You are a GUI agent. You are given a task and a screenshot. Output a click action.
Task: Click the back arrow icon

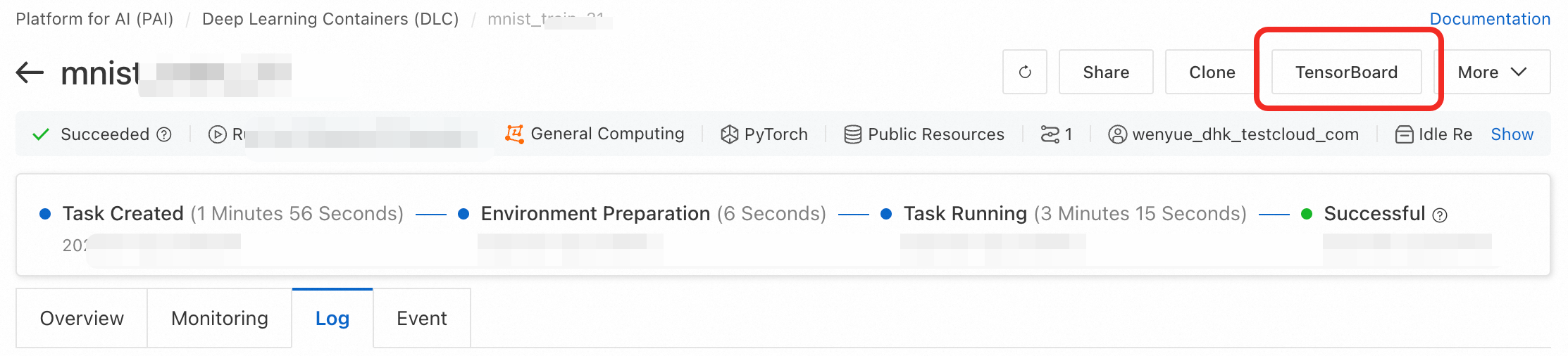point(30,72)
